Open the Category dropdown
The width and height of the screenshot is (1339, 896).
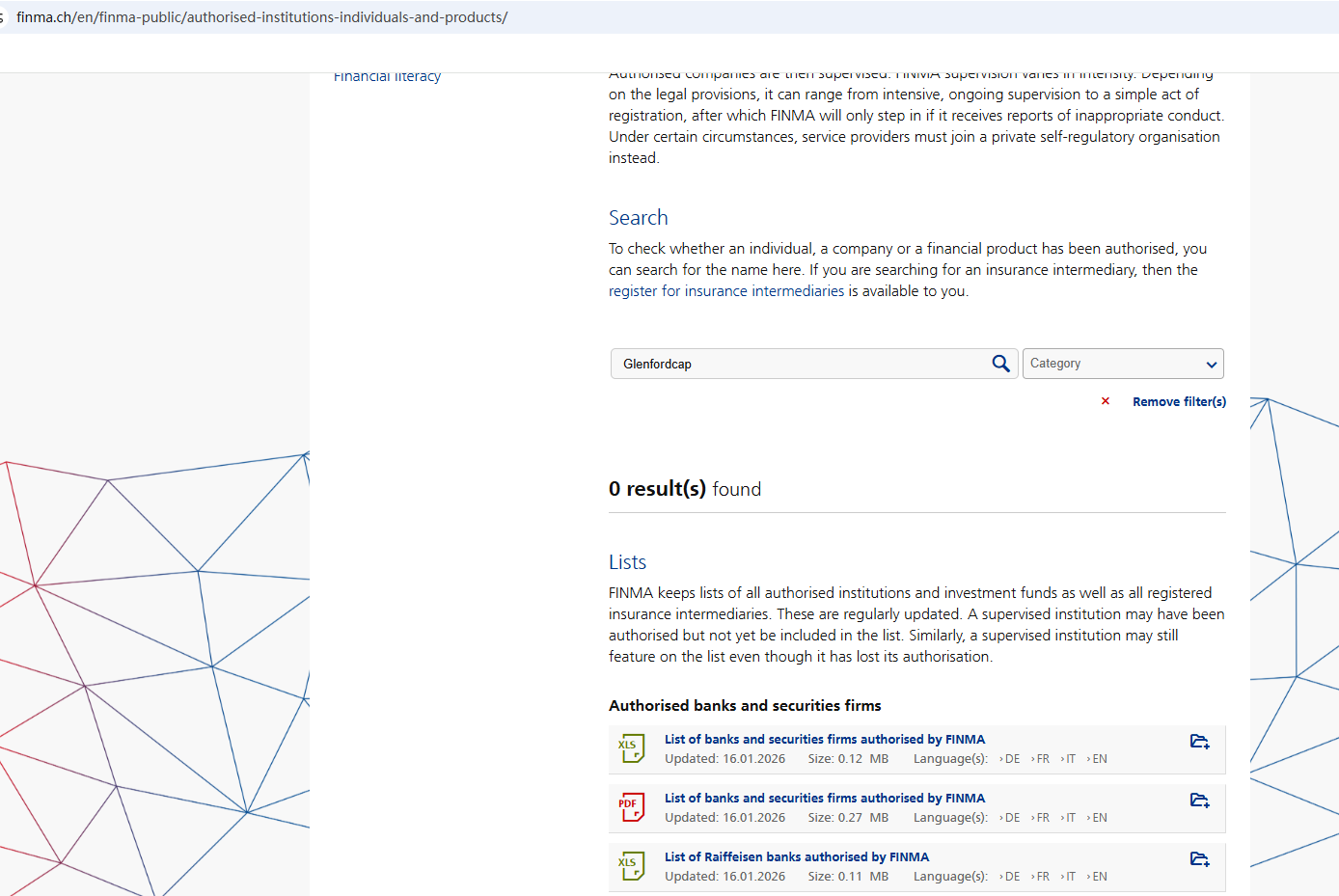click(x=1123, y=364)
